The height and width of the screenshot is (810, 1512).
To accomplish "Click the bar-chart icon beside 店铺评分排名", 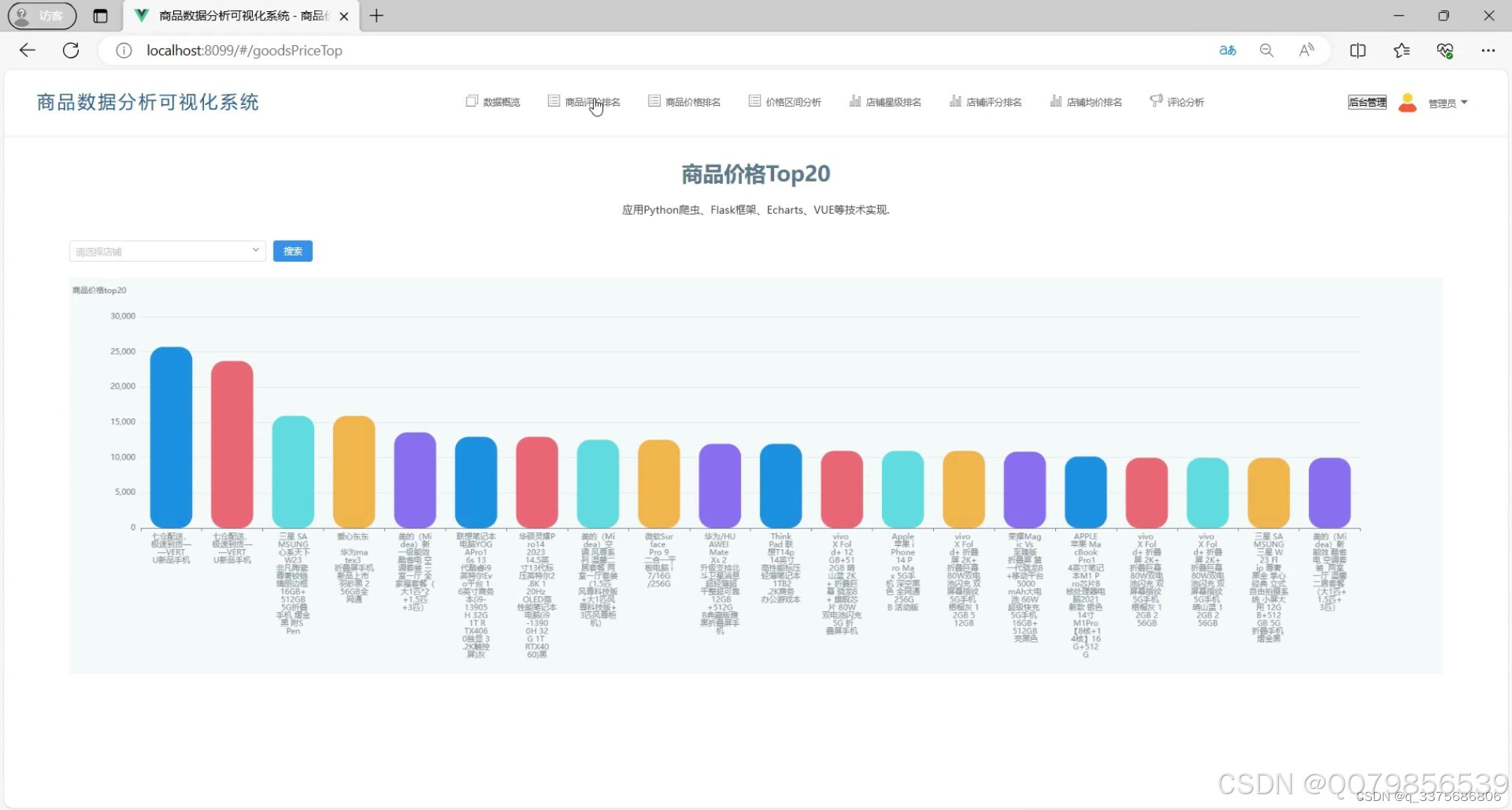I will [x=957, y=100].
